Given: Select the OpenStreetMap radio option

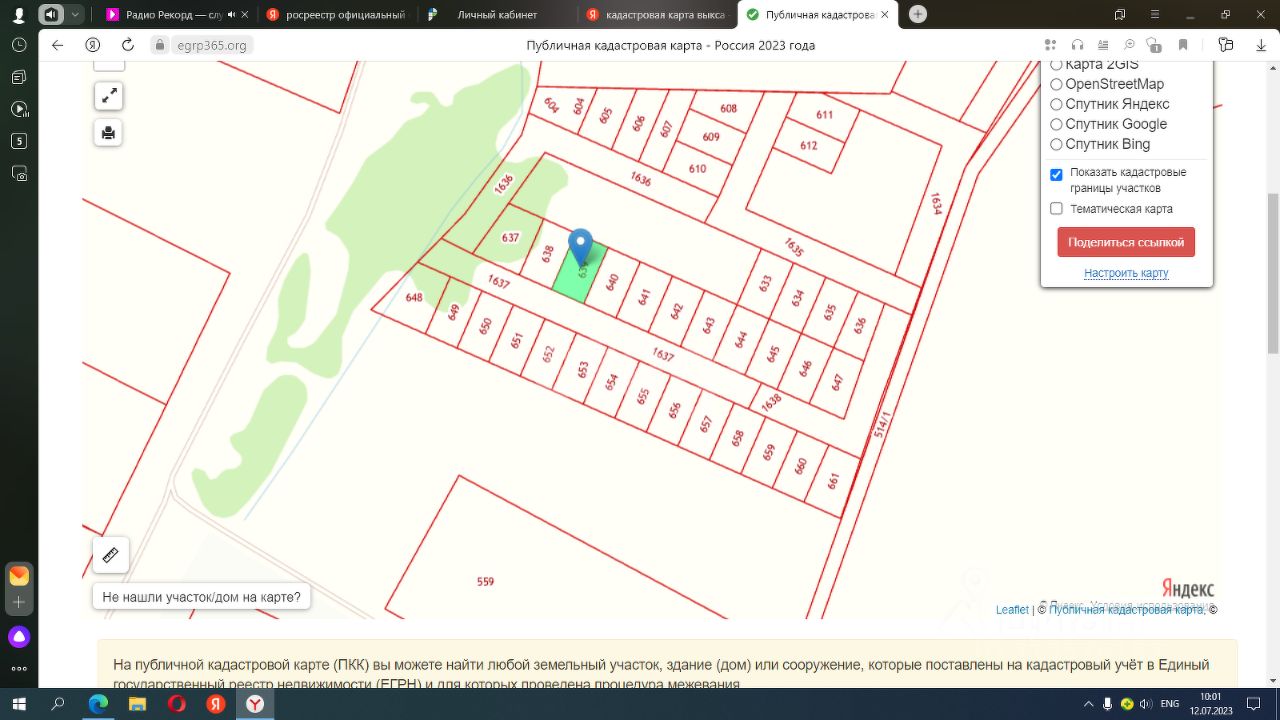Looking at the screenshot, I should [1056, 85].
